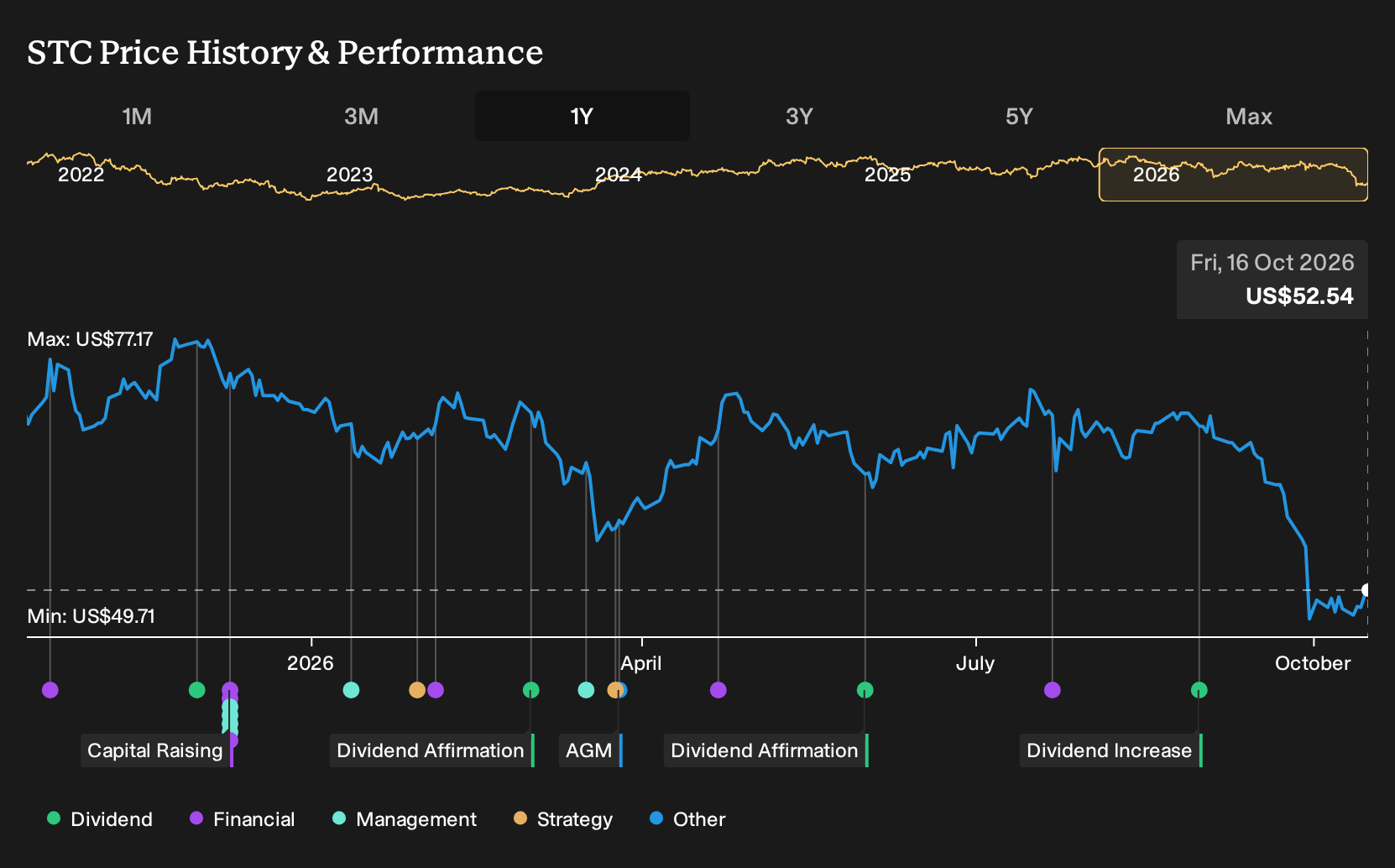Open the Capital Raising event label
1395x868 pixels.
click(x=157, y=750)
